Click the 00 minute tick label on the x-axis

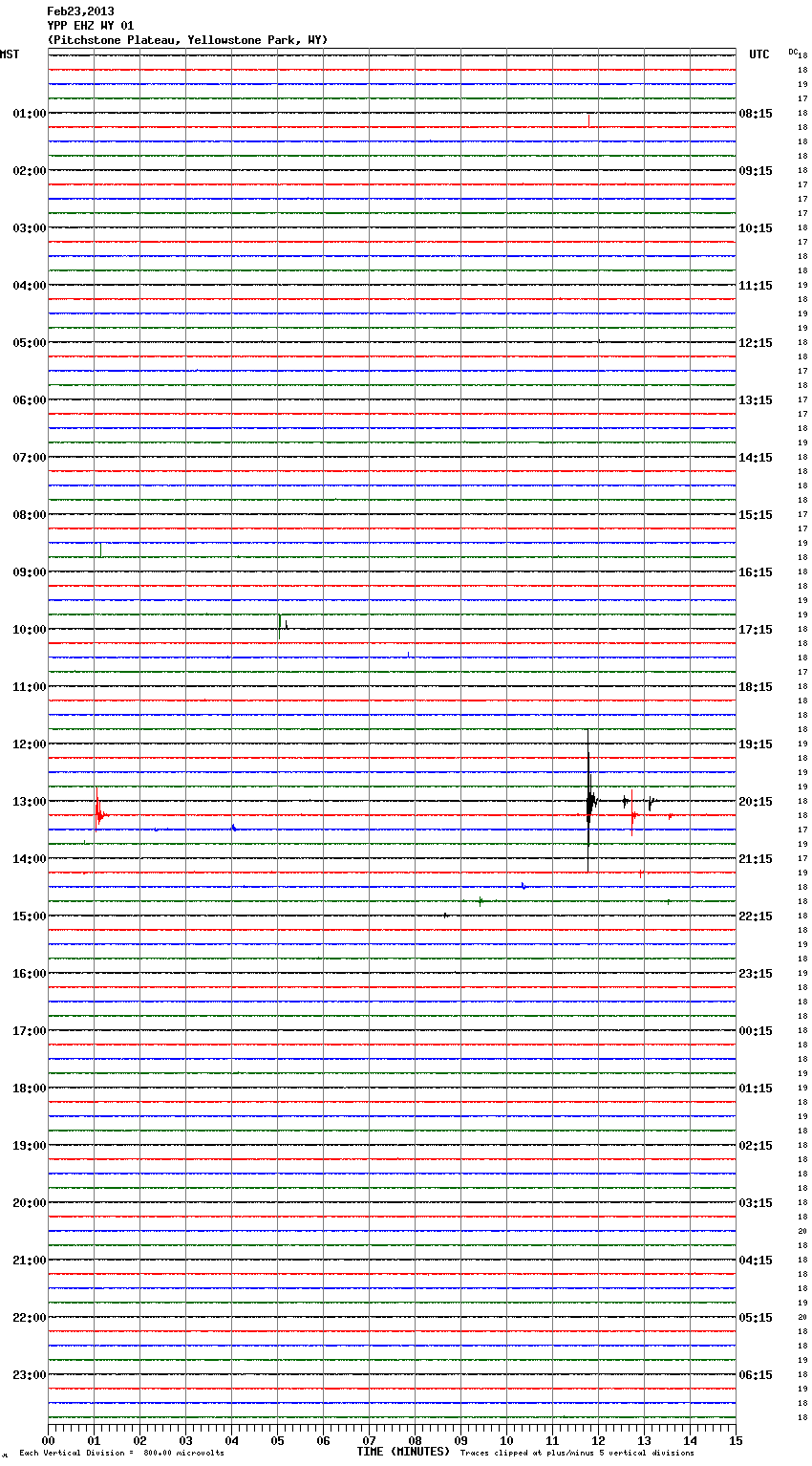pos(48,1440)
